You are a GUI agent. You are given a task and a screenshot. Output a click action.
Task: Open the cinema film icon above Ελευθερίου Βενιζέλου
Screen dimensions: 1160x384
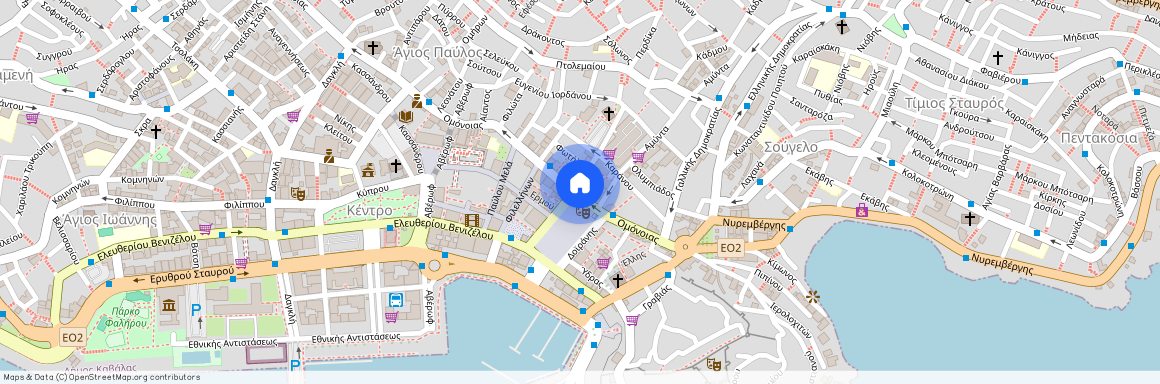coord(472,220)
